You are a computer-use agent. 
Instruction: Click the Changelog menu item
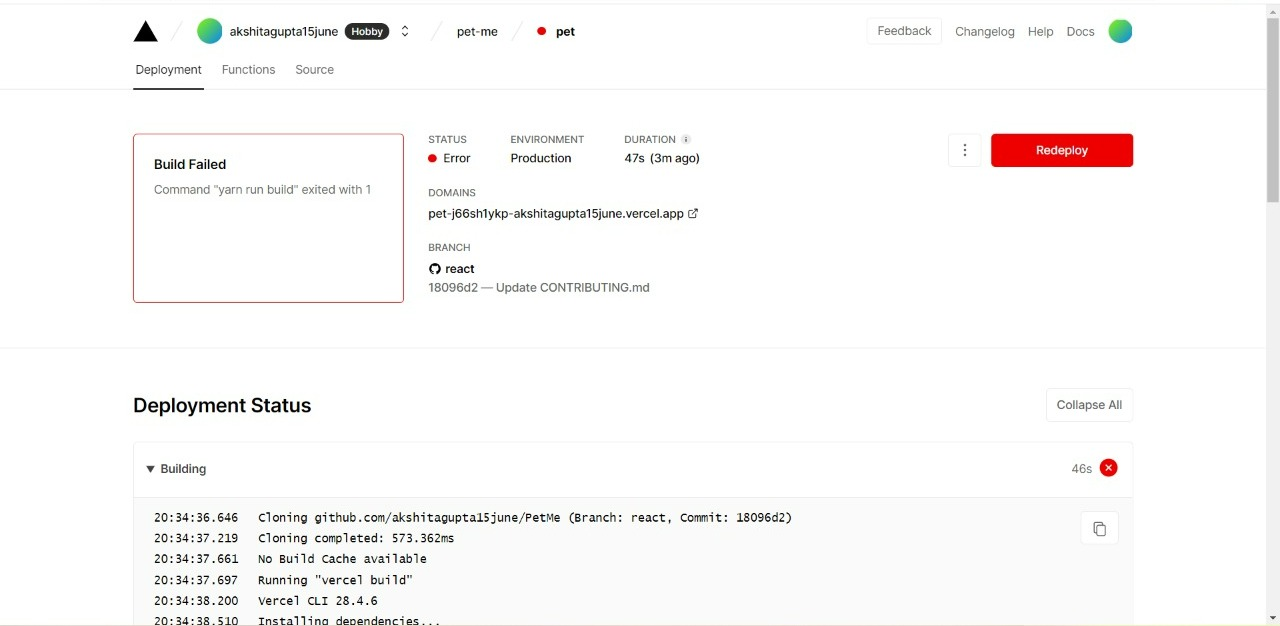984,31
